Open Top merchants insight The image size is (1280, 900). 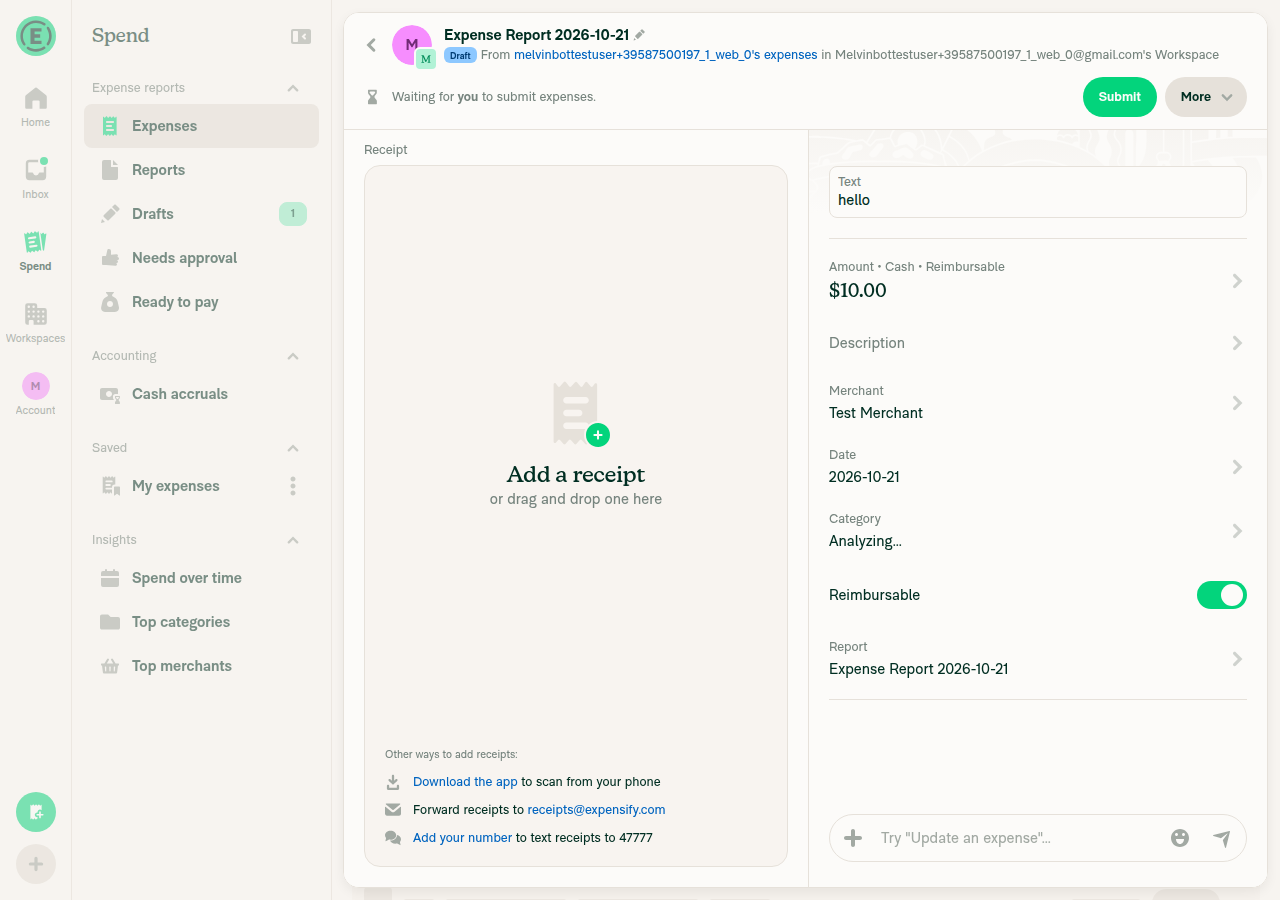pyautogui.click(x=201, y=666)
